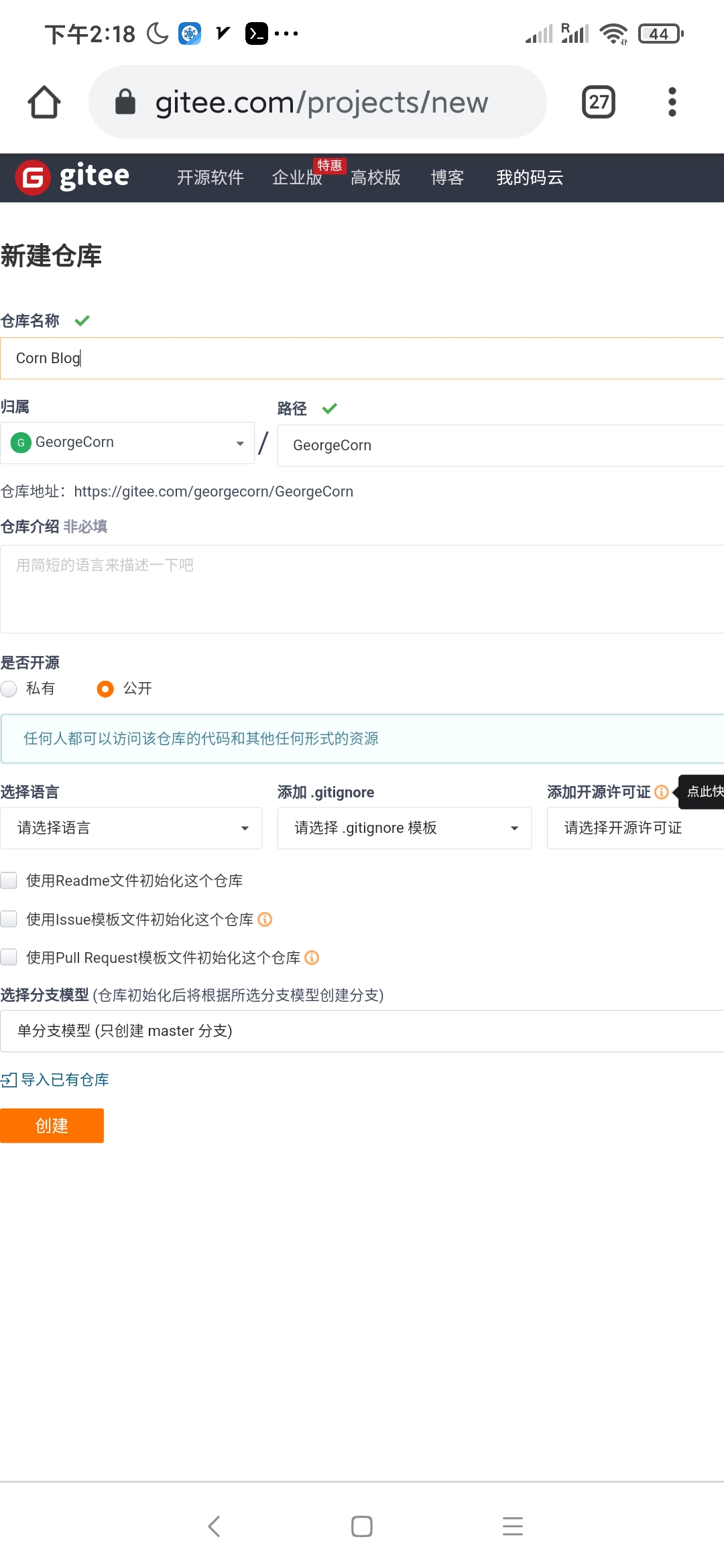Screen dimensions: 724x1568
Task: Open the 请选择开源许可证 dropdown
Action: click(x=636, y=828)
